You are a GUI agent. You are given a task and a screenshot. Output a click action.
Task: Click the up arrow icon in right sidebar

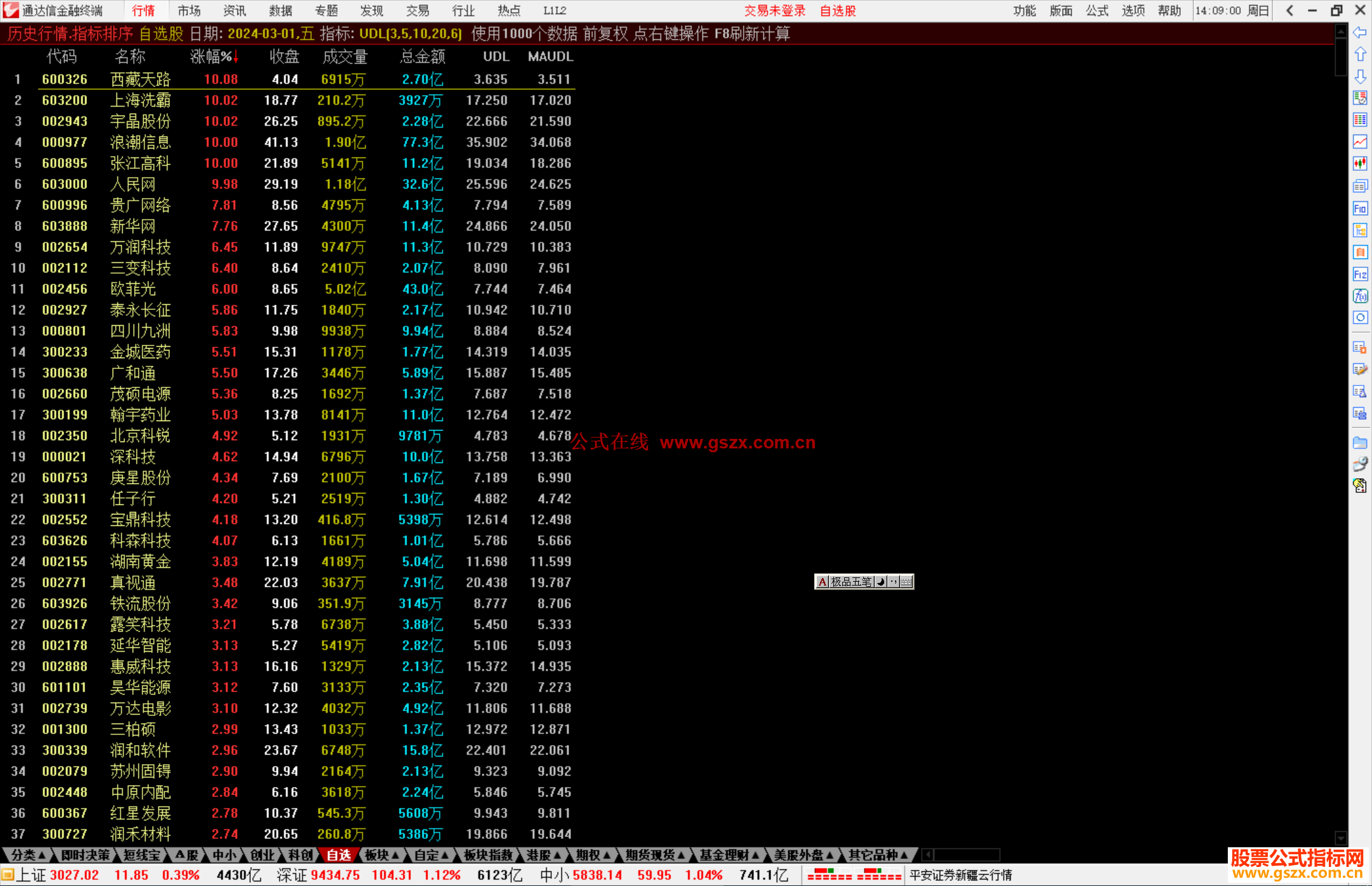[1360, 55]
